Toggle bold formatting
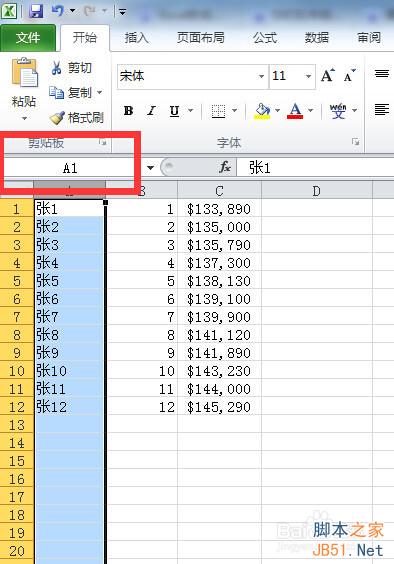The image size is (394, 564). point(128,110)
